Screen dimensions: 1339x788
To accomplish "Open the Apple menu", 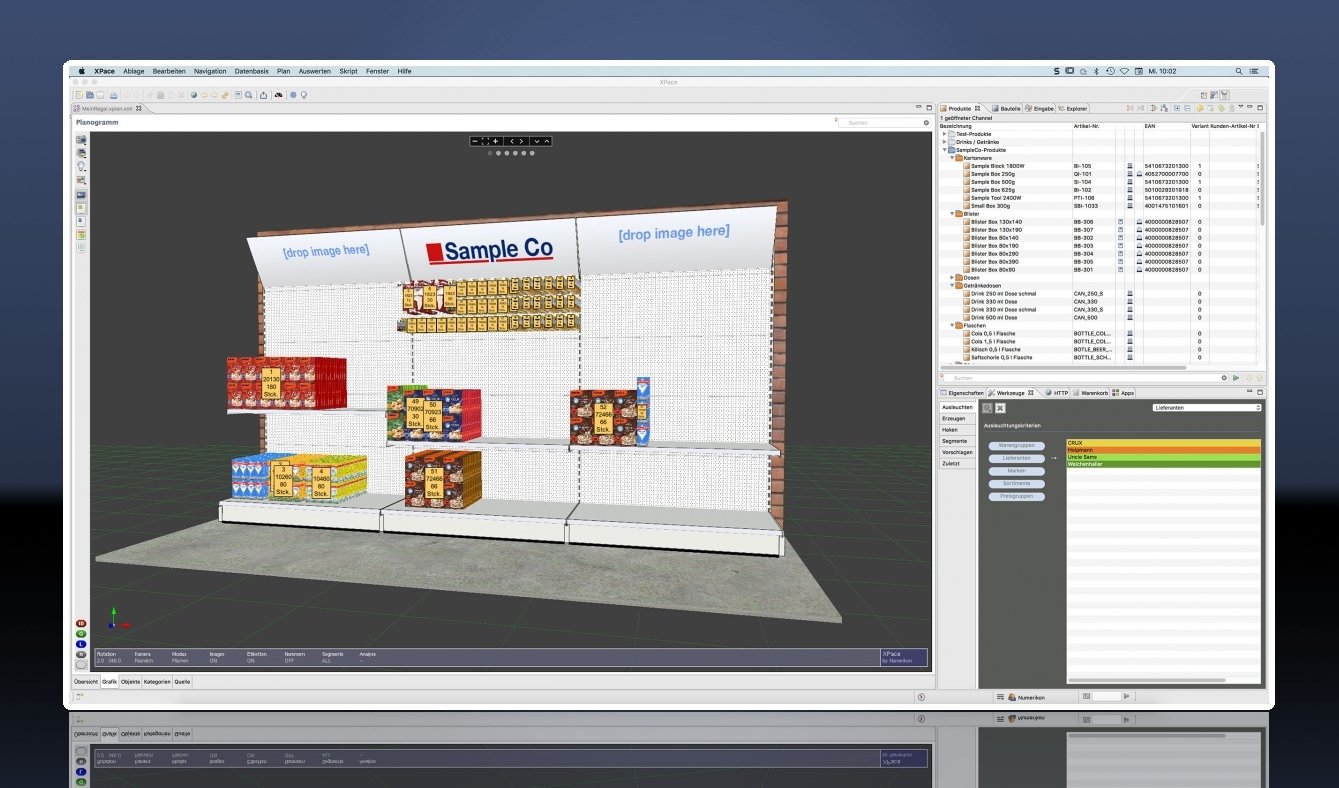I will click(80, 72).
